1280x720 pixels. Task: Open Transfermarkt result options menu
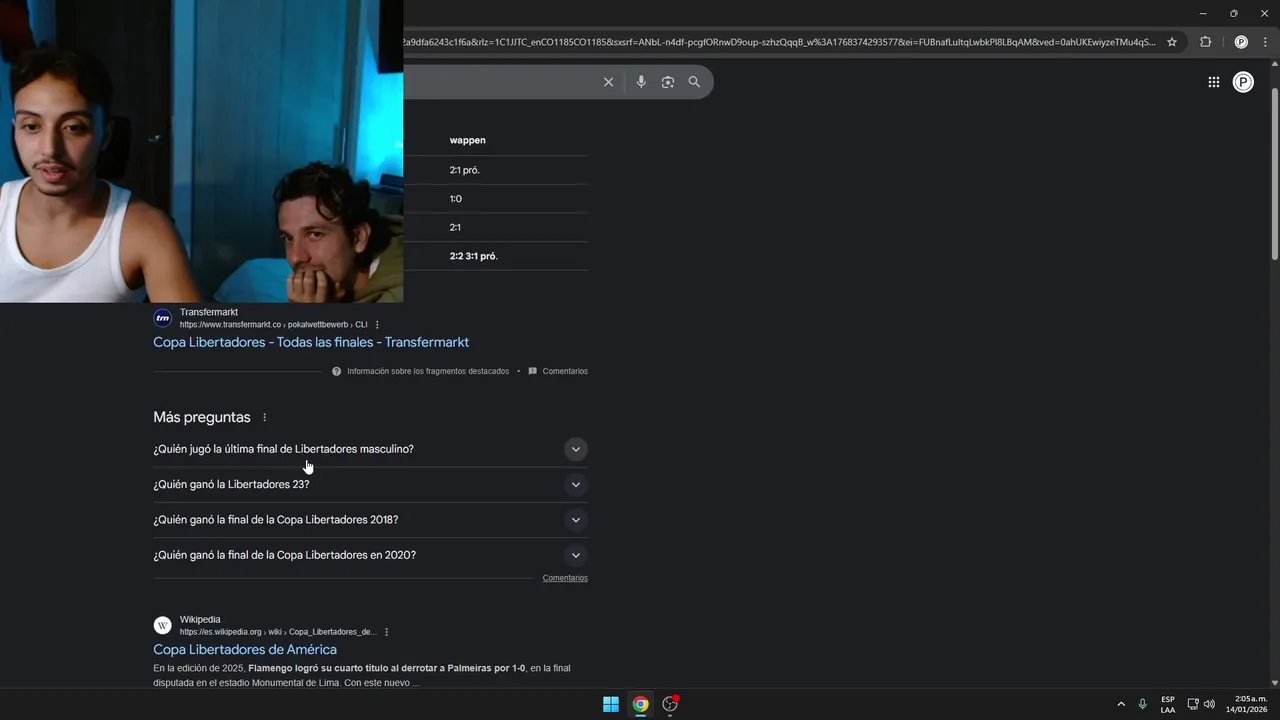click(377, 325)
